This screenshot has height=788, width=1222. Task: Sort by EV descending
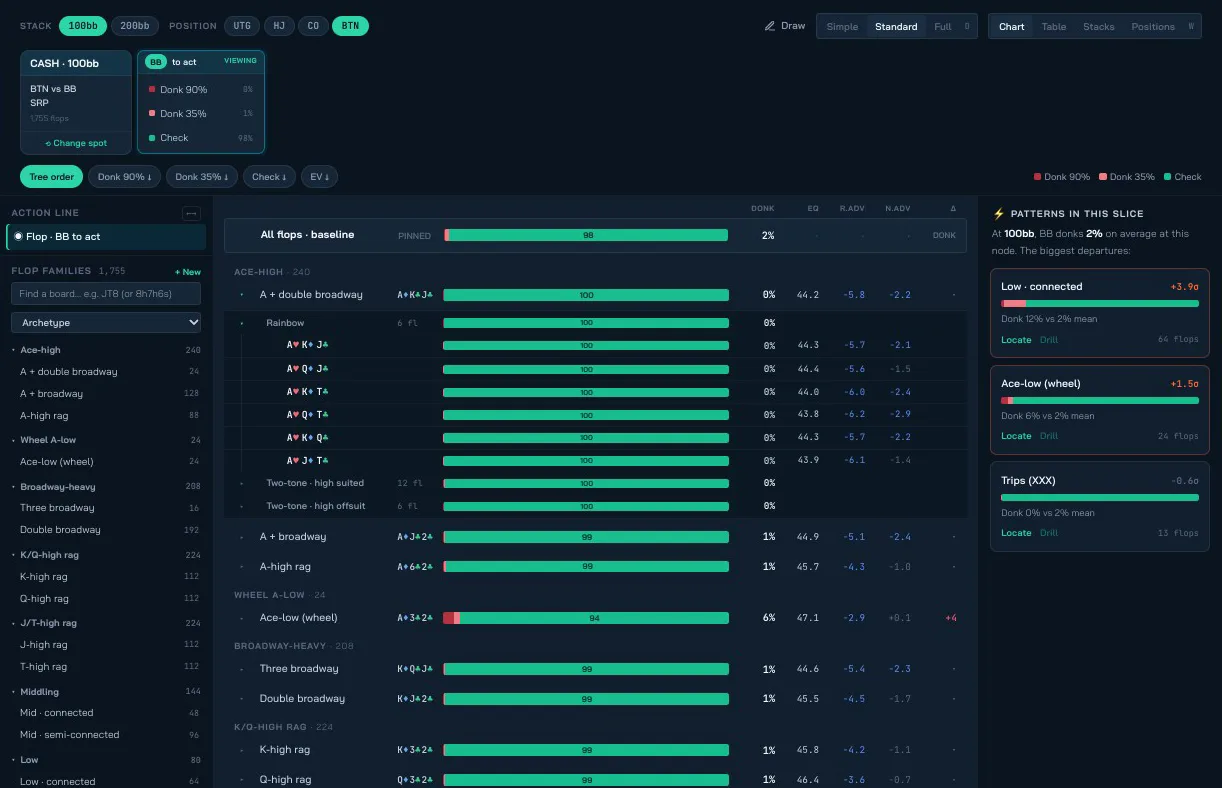(x=319, y=177)
